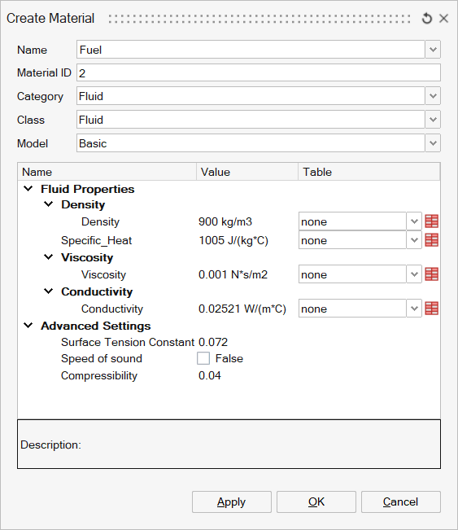Click the Apply button

pyautogui.click(x=232, y=502)
